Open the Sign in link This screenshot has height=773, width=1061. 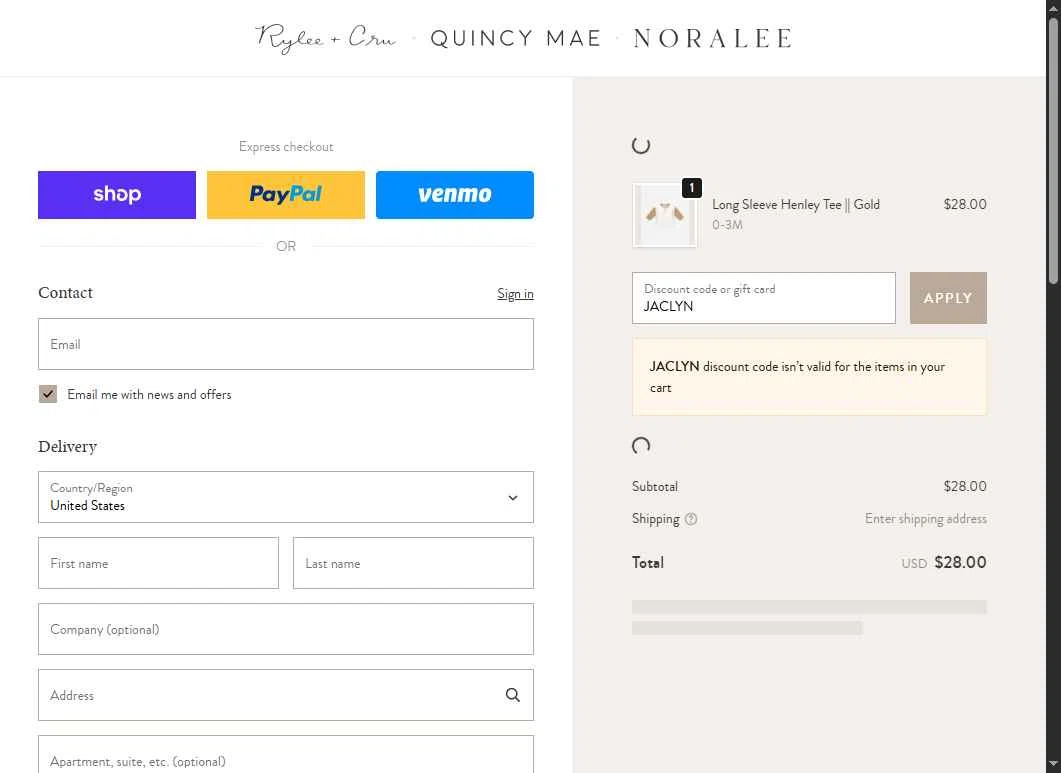click(515, 294)
